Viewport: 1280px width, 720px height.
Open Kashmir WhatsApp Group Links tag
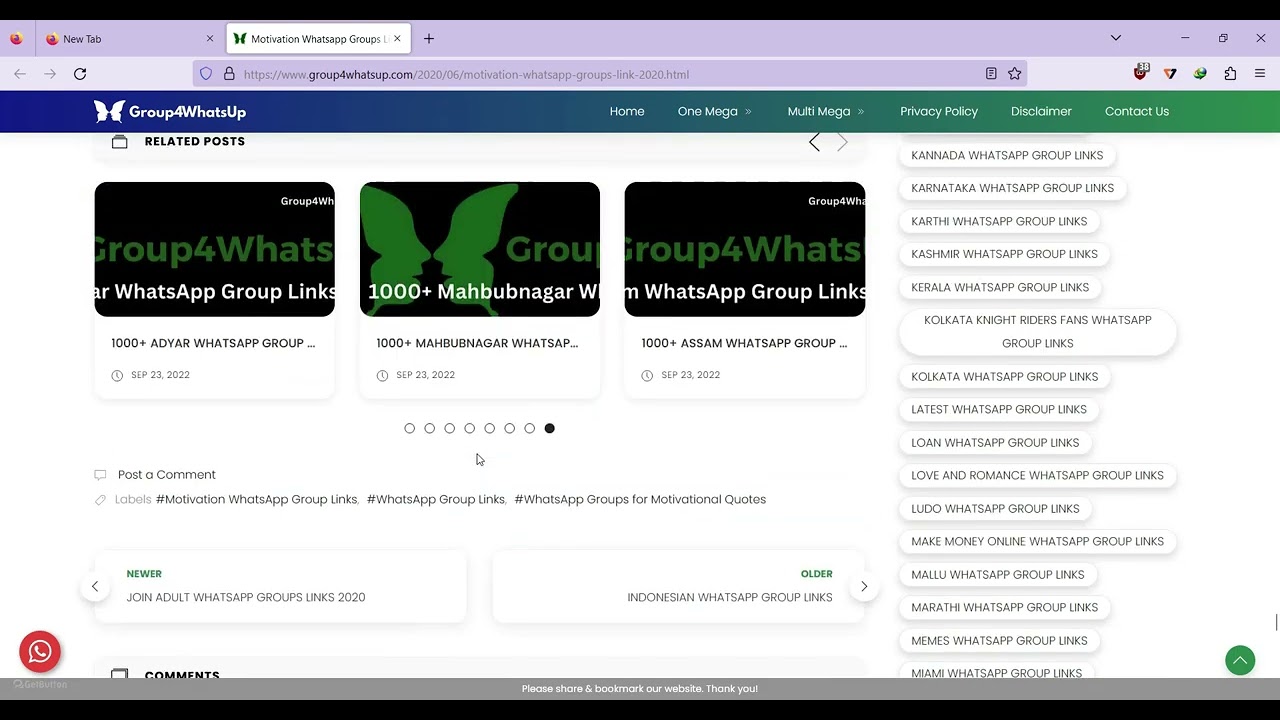pyautogui.click(x=1004, y=254)
